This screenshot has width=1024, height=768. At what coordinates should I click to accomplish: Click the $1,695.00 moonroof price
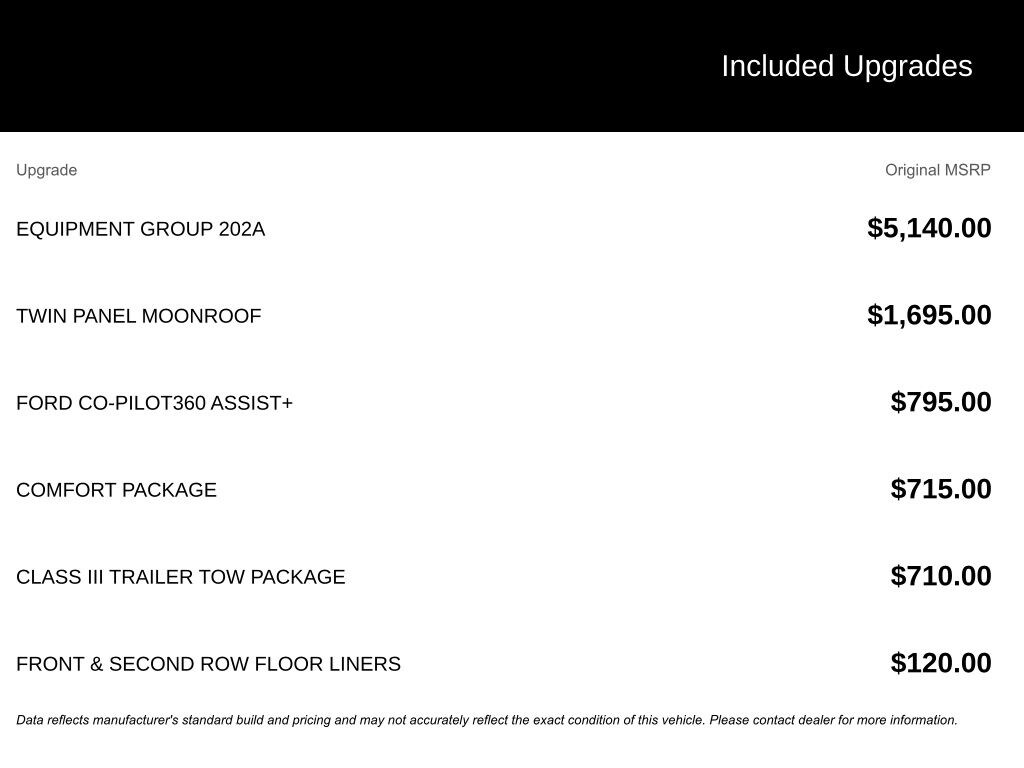[x=929, y=315]
